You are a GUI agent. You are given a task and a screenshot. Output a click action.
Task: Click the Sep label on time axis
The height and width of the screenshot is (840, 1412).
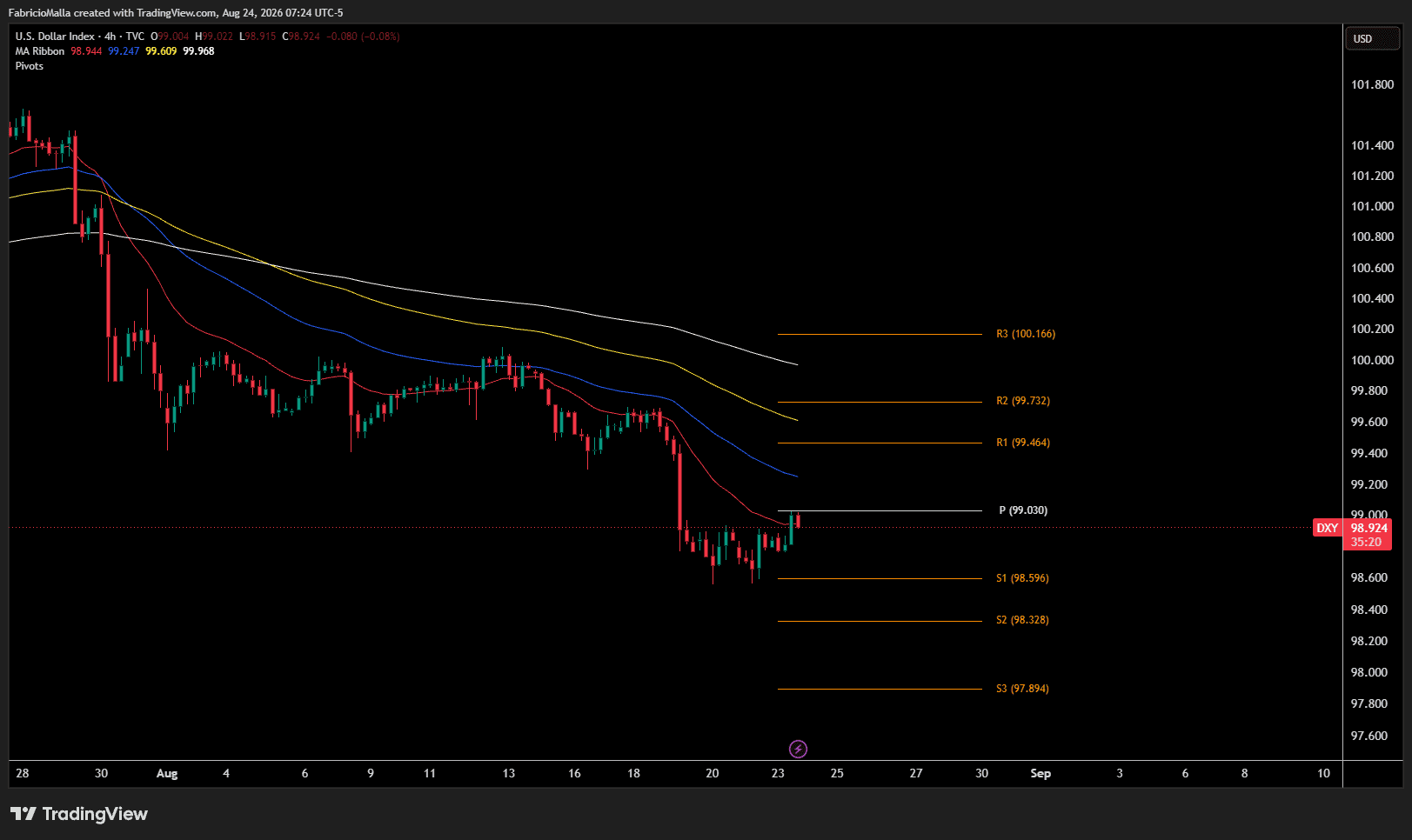tap(1041, 773)
